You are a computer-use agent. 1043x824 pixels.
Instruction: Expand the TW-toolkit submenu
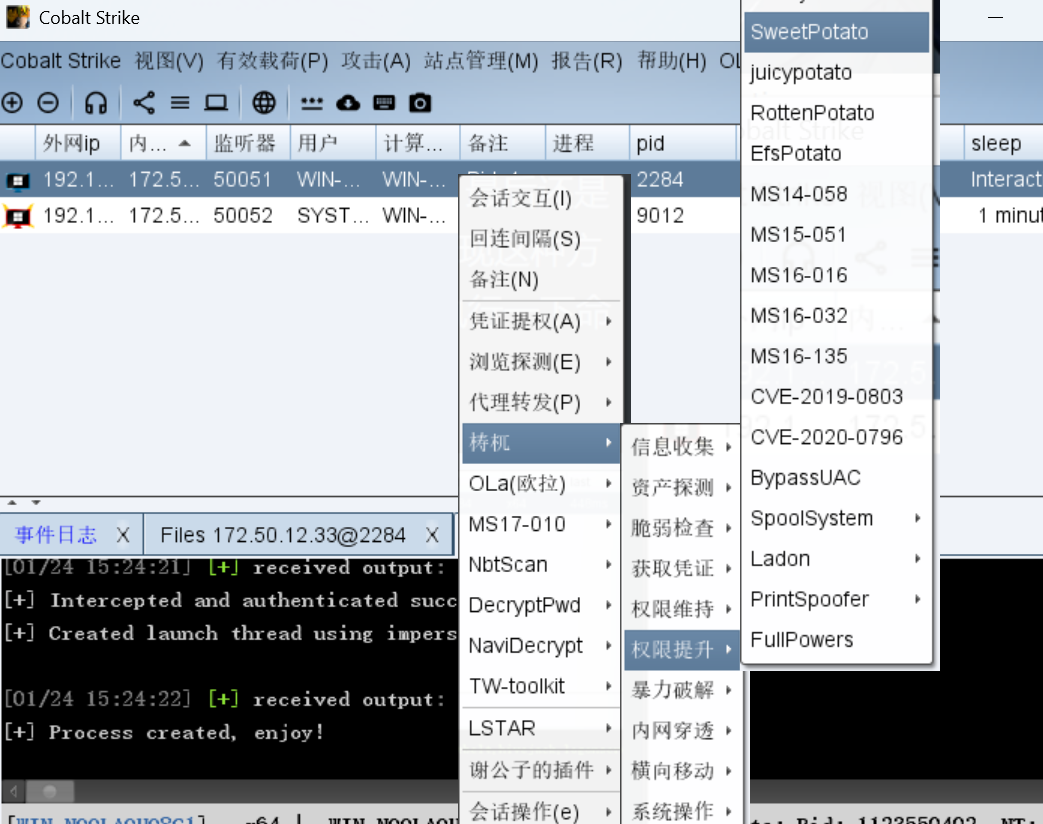[541, 686]
